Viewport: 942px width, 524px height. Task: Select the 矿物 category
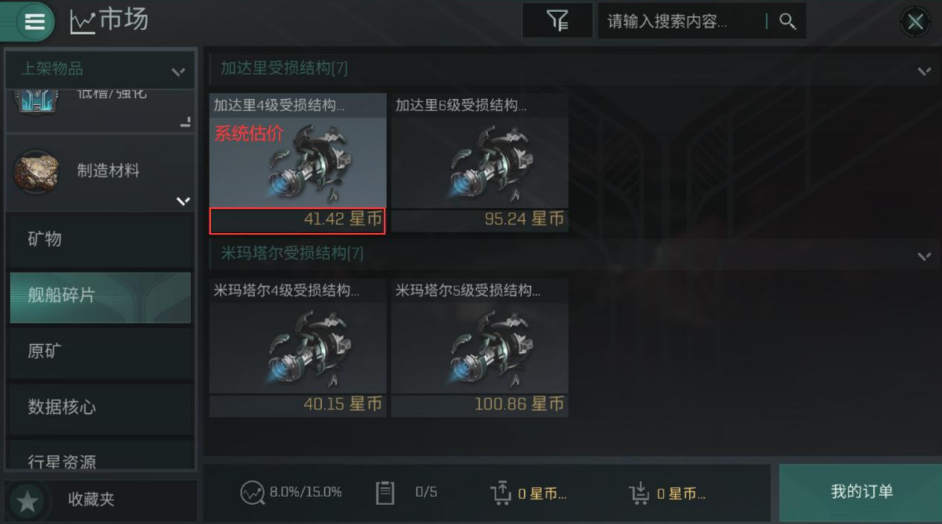(100, 240)
